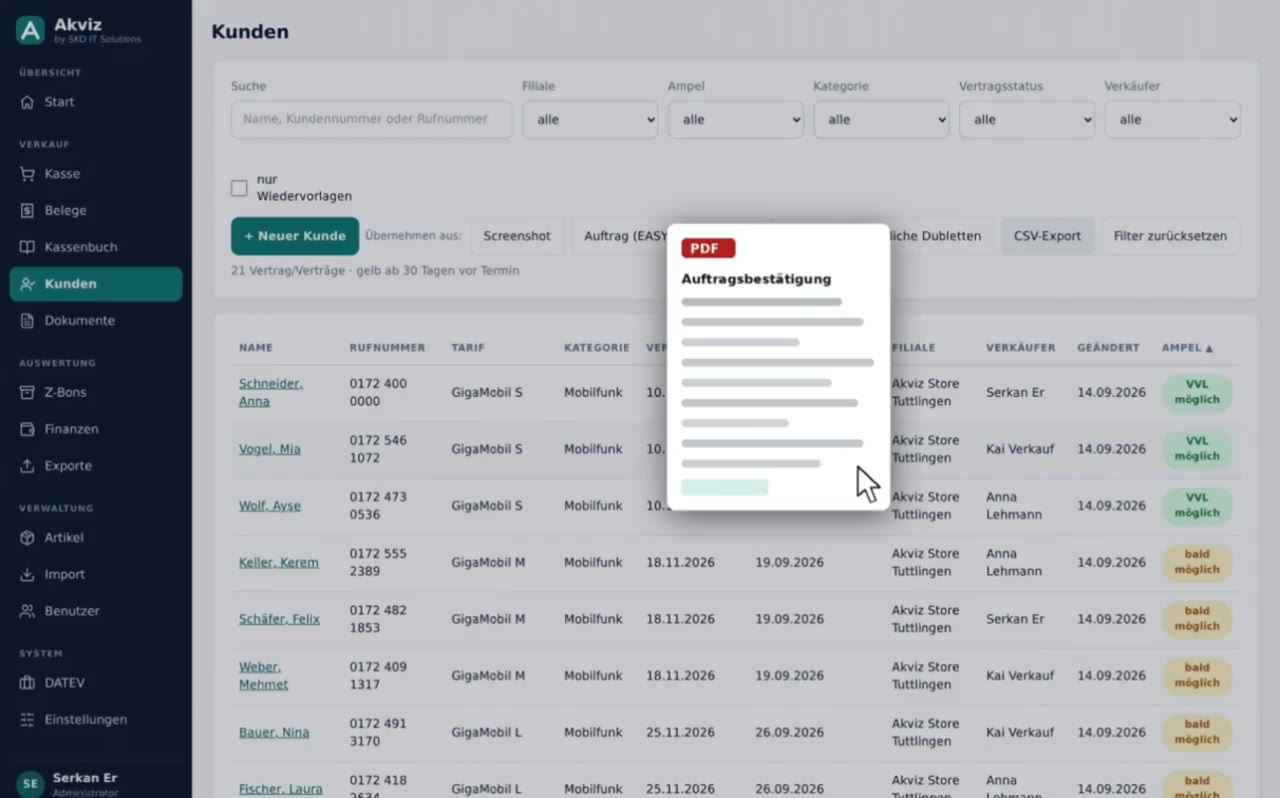Sort table by Ampel column header
1280x798 pixels.
tap(1187, 348)
